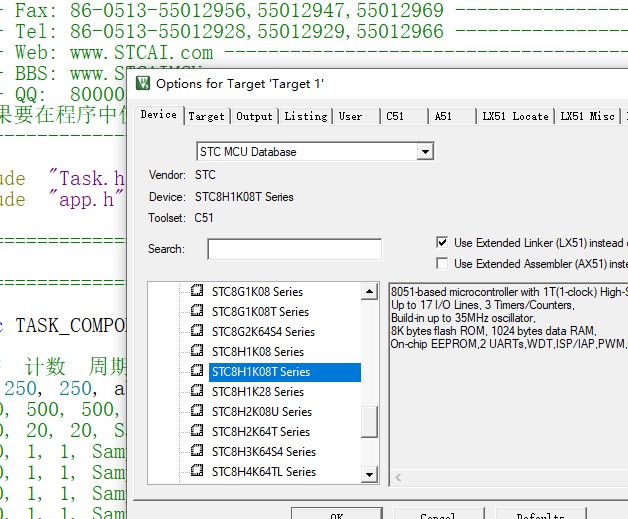This screenshot has height=519, width=628.
Task: Click device list scroll up arrow
Action: click(x=369, y=291)
